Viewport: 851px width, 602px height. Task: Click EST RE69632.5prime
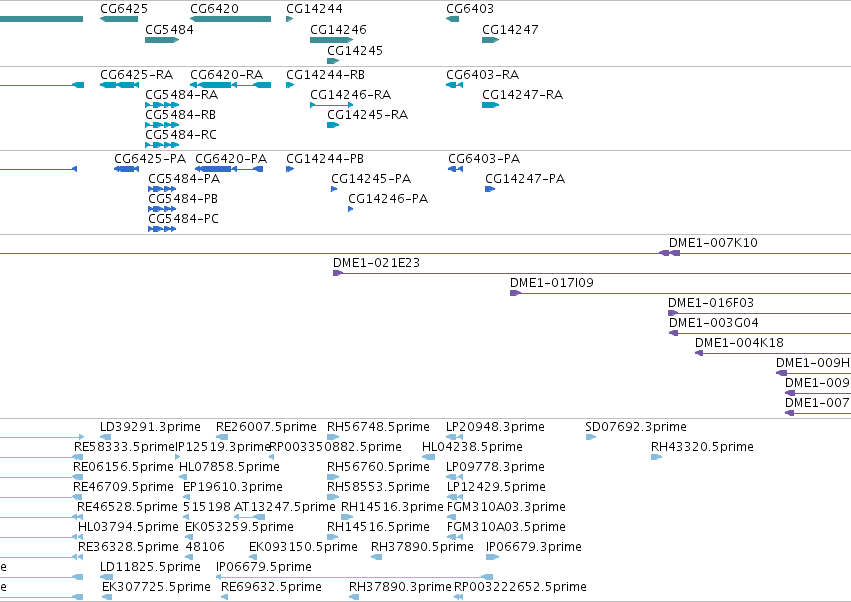tap(271, 587)
